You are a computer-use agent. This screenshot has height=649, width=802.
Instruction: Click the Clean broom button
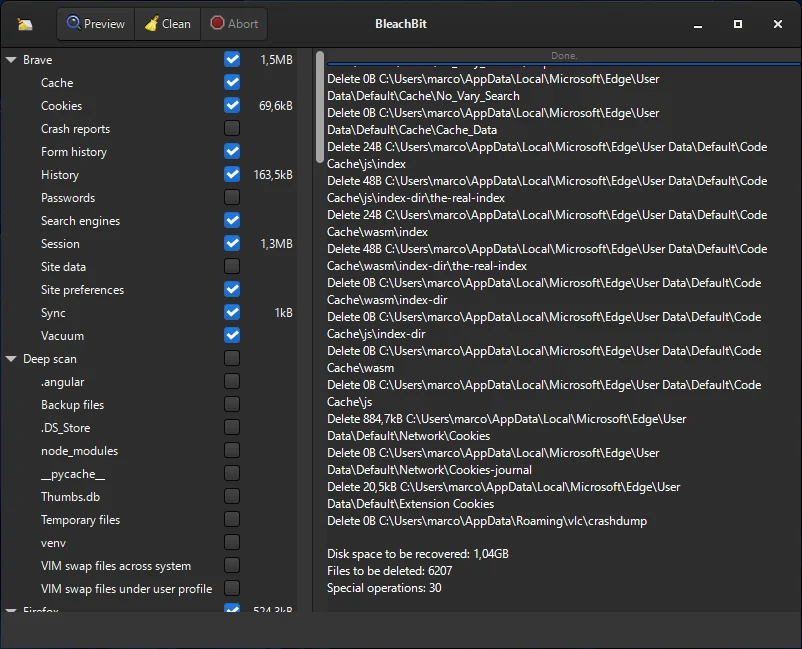pyautogui.click(x=168, y=24)
